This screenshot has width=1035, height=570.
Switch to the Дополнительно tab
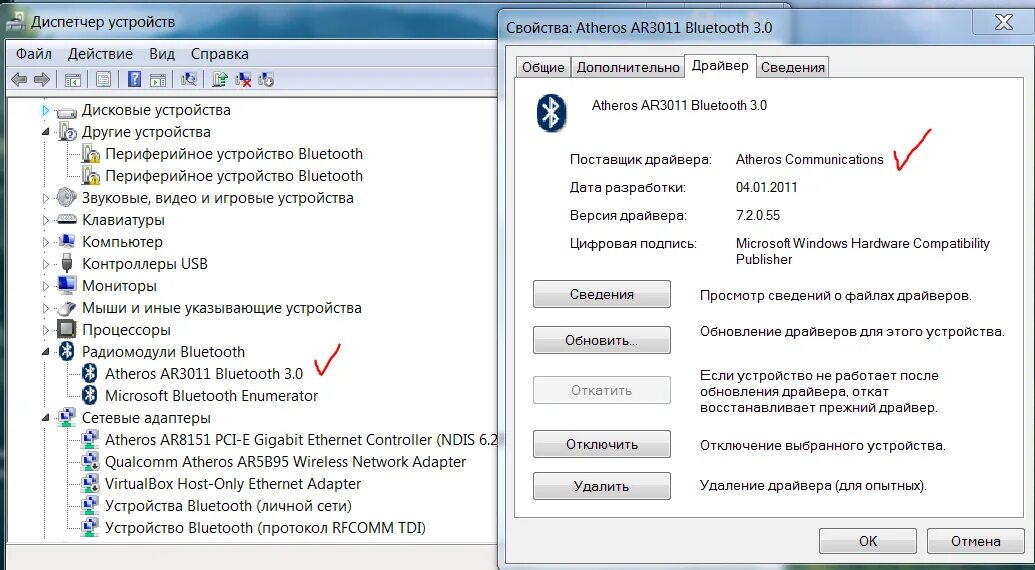tap(628, 67)
